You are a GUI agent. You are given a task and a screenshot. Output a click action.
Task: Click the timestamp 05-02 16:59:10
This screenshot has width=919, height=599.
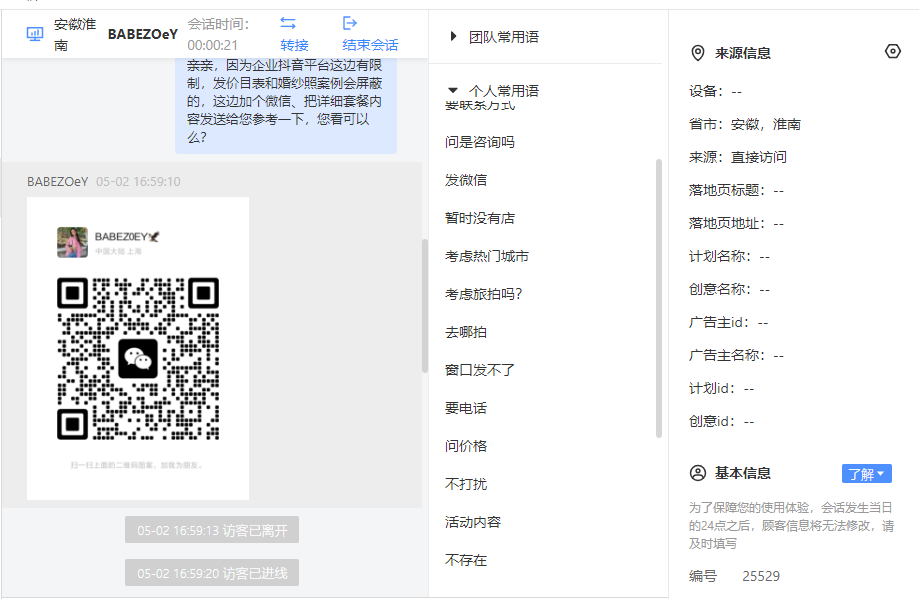(138, 182)
